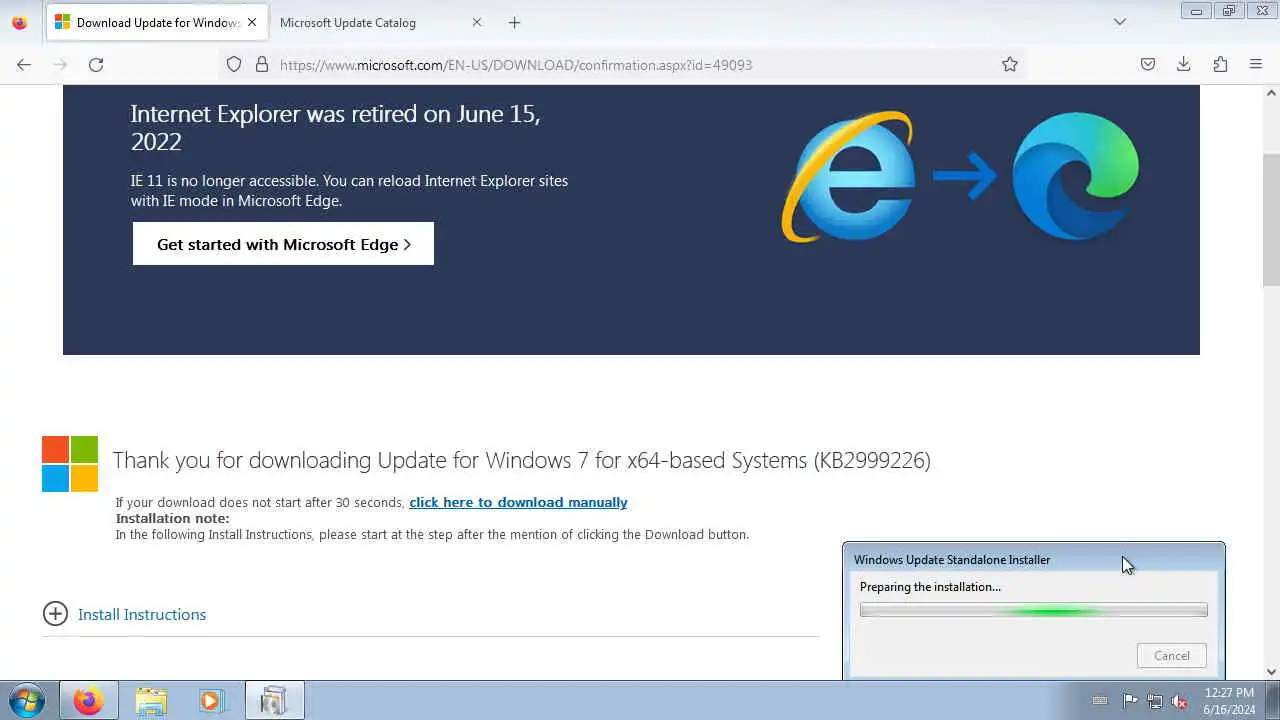This screenshot has height=720, width=1280.
Task: Select the Download Update for Windows tab
Action: click(155, 22)
